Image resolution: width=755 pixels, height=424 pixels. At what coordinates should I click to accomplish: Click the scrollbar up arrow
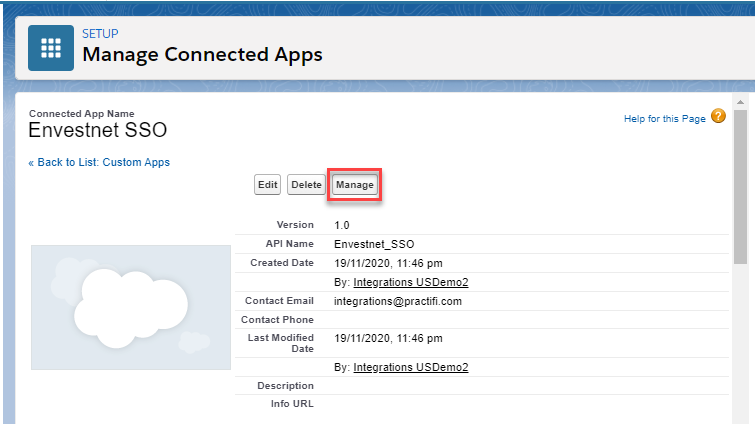[740, 102]
